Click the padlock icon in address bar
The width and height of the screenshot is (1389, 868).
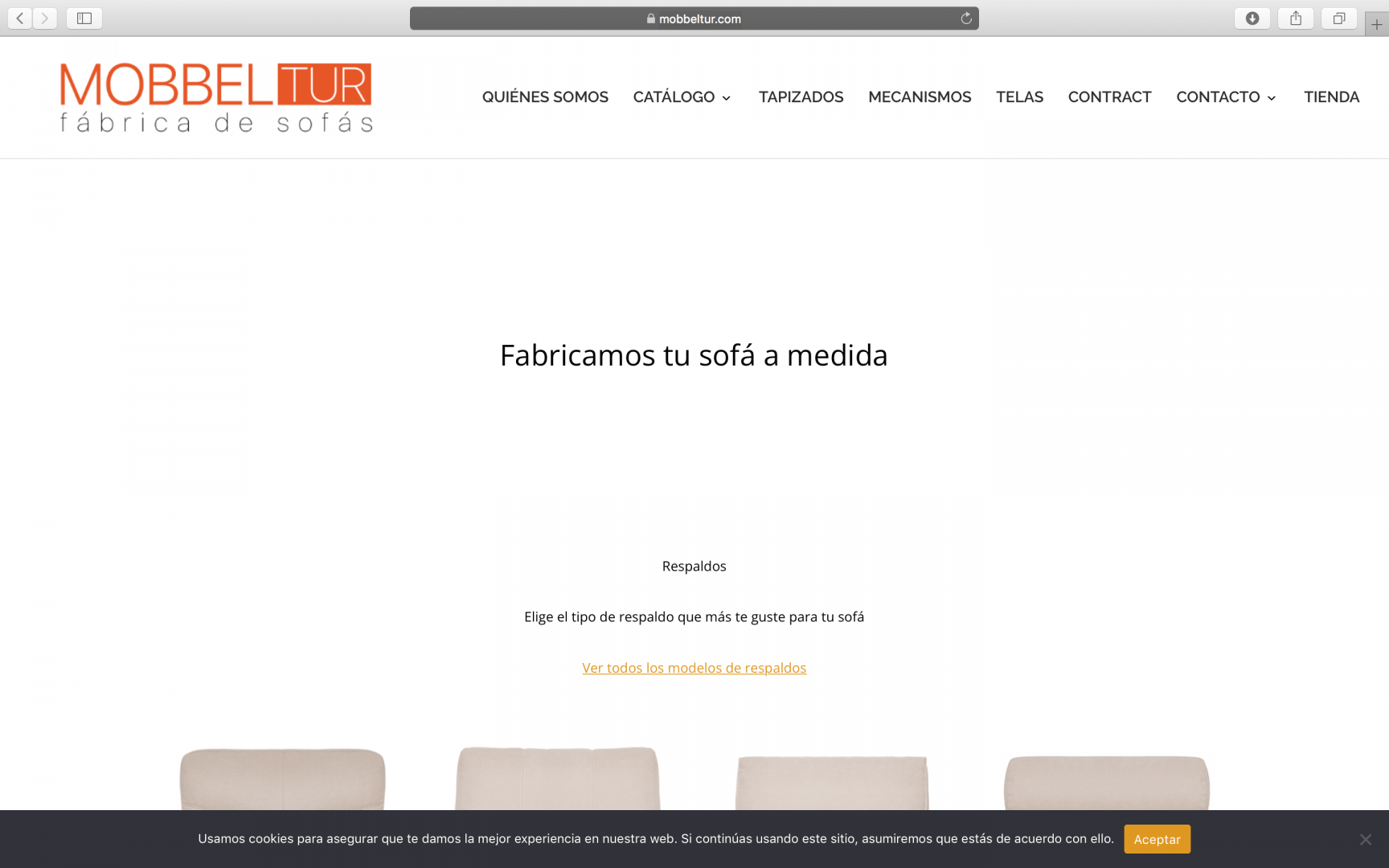pyautogui.click(x=651, y=18)
